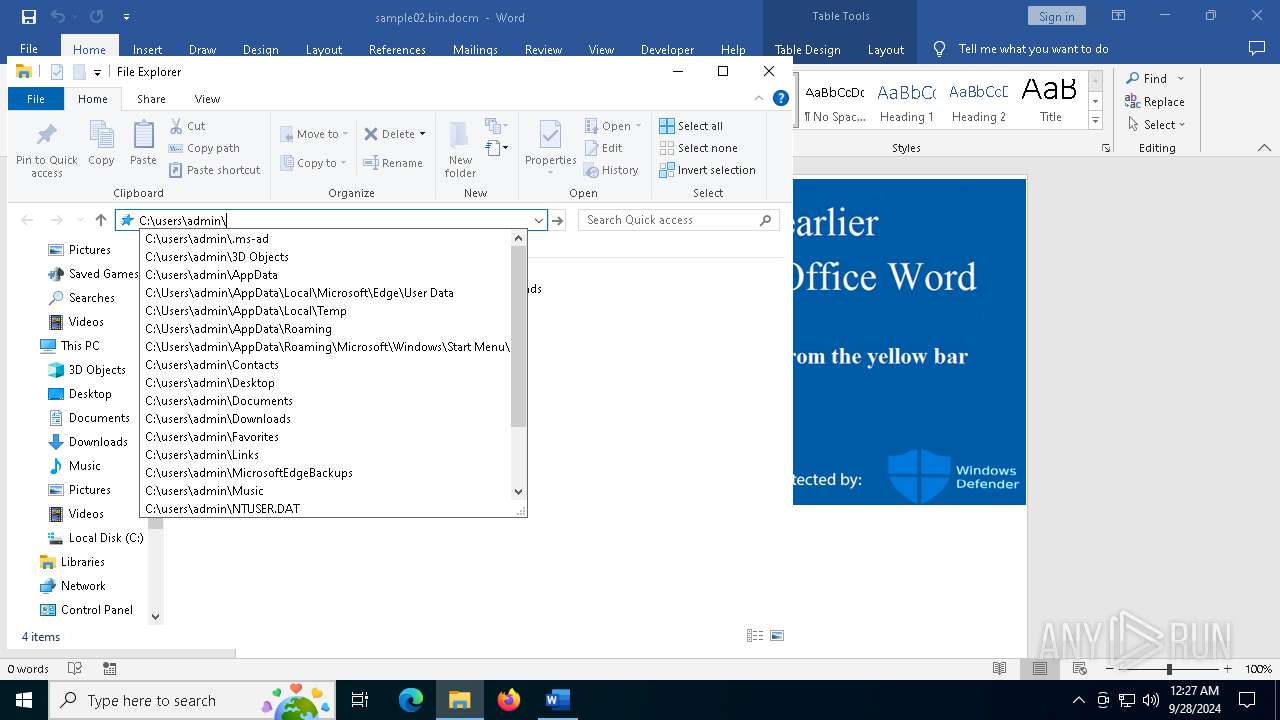Click Select none command
The height and width of the screenshot is (720, 1280).
698,148
